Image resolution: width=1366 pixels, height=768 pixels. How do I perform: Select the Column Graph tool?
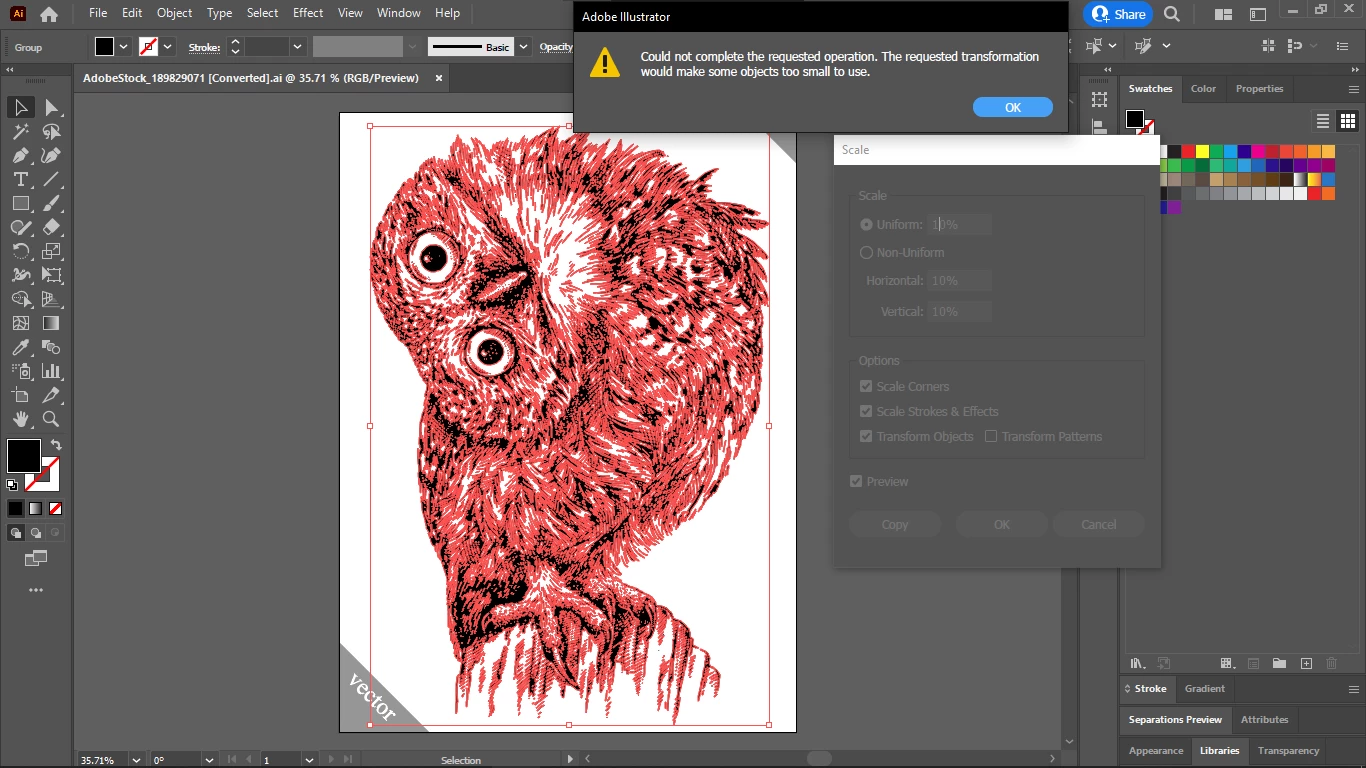(51, 371)
